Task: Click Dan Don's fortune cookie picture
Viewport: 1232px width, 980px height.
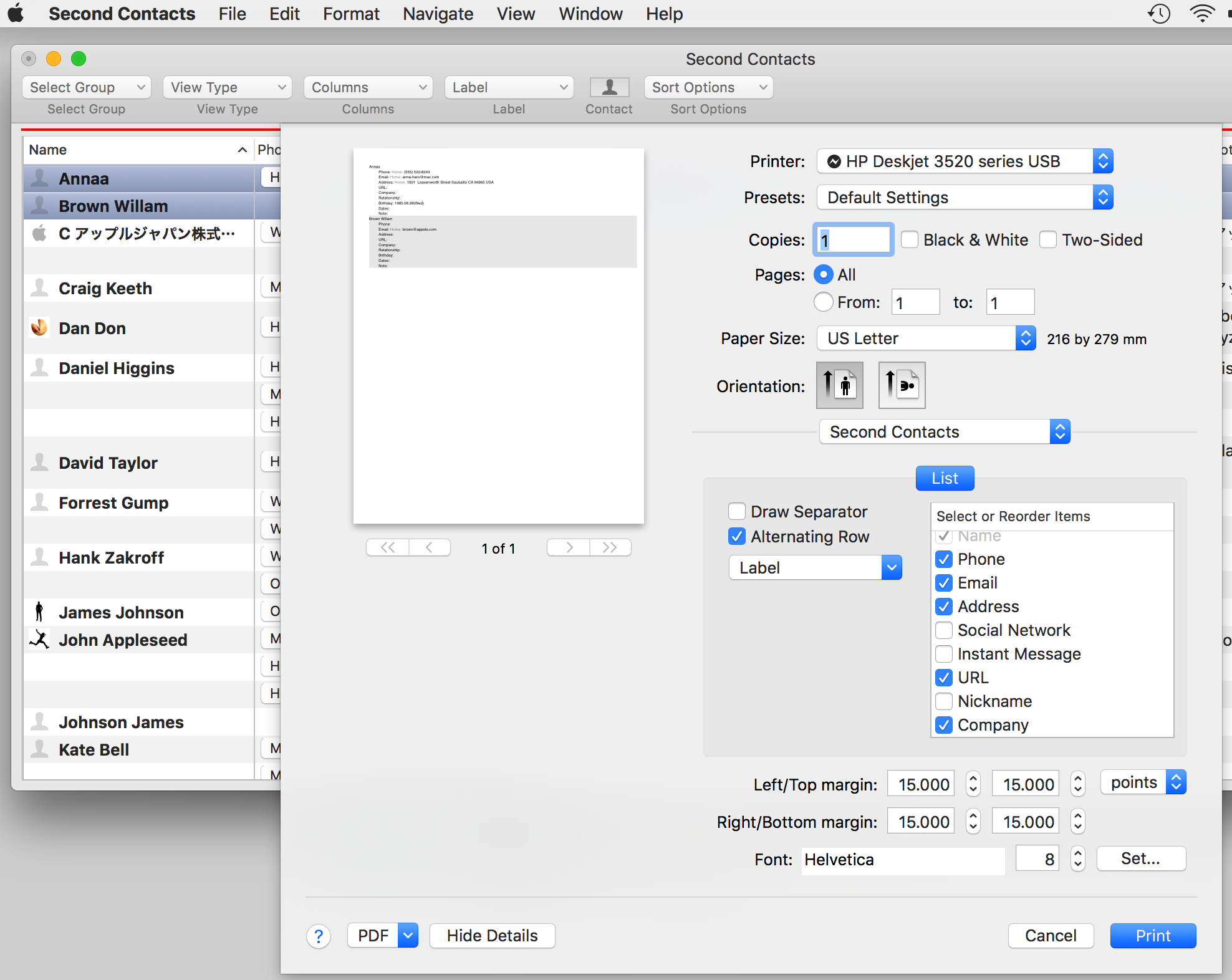Action: pyautogui.click(x=40, y=328)
